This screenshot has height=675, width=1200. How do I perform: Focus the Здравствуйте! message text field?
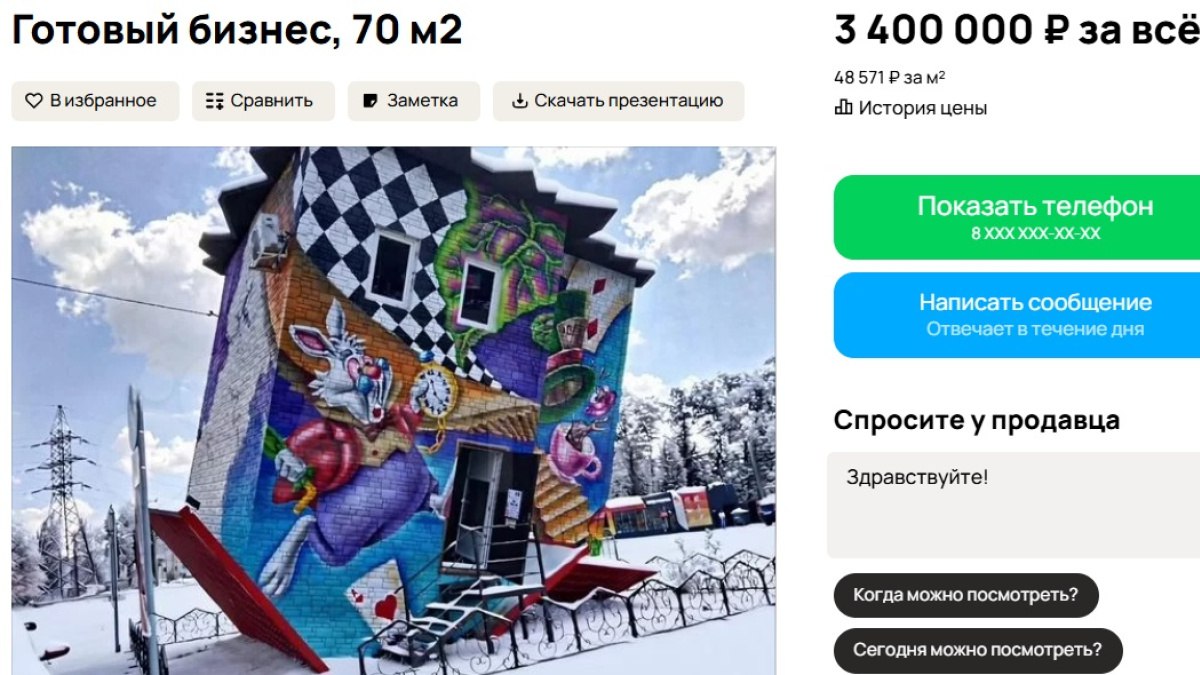1013,505
